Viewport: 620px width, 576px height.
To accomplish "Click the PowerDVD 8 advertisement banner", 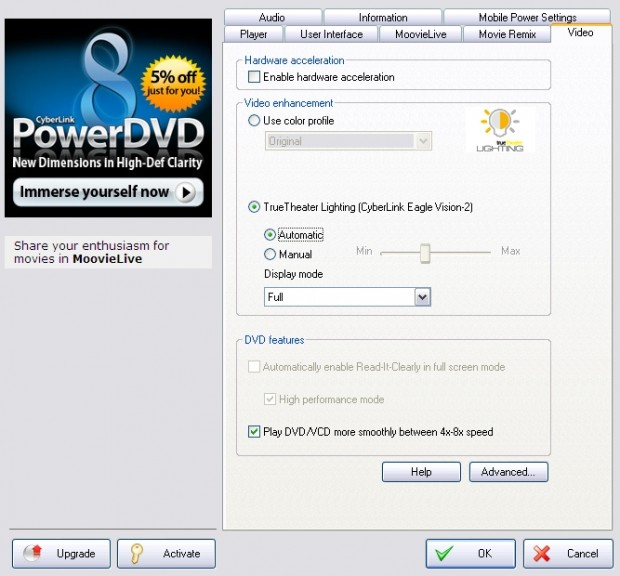I will (x=108, y=118).
